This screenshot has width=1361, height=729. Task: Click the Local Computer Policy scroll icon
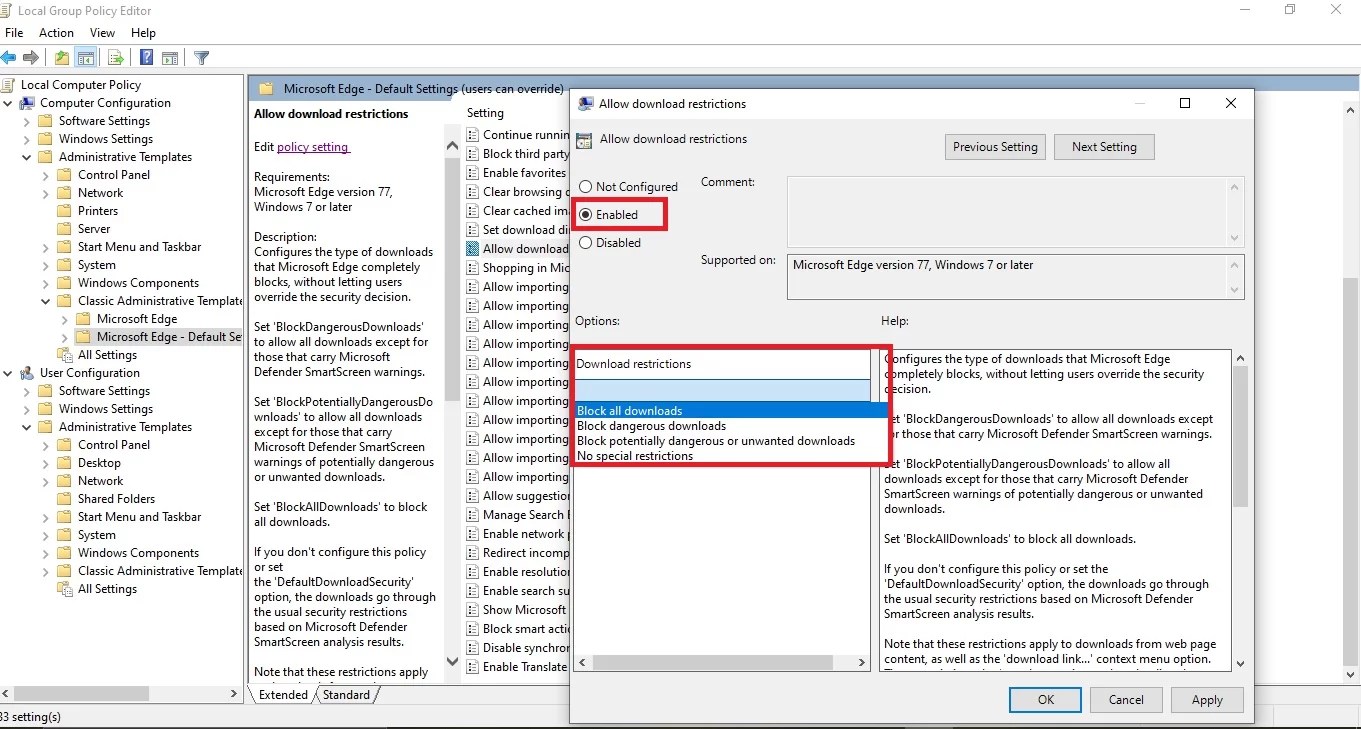click(9, 85)
